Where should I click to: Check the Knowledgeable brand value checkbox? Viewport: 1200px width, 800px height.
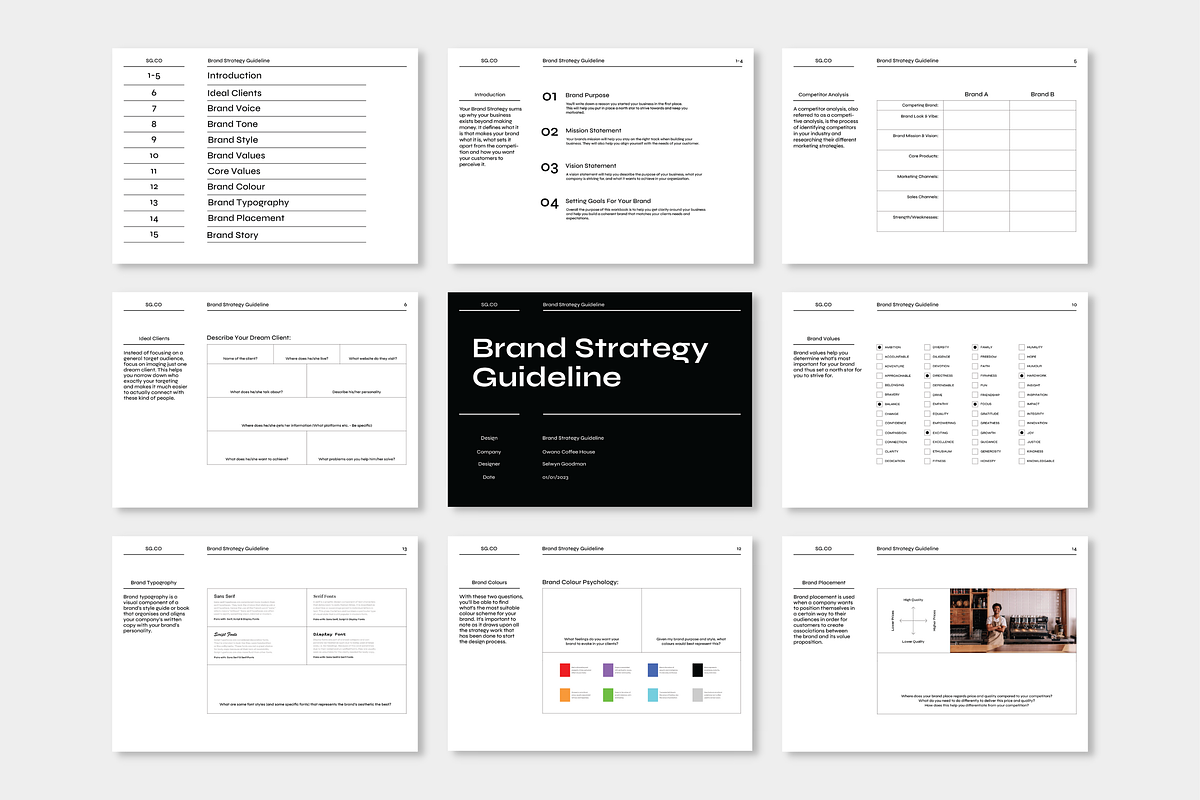click(x=1022, y=461)
